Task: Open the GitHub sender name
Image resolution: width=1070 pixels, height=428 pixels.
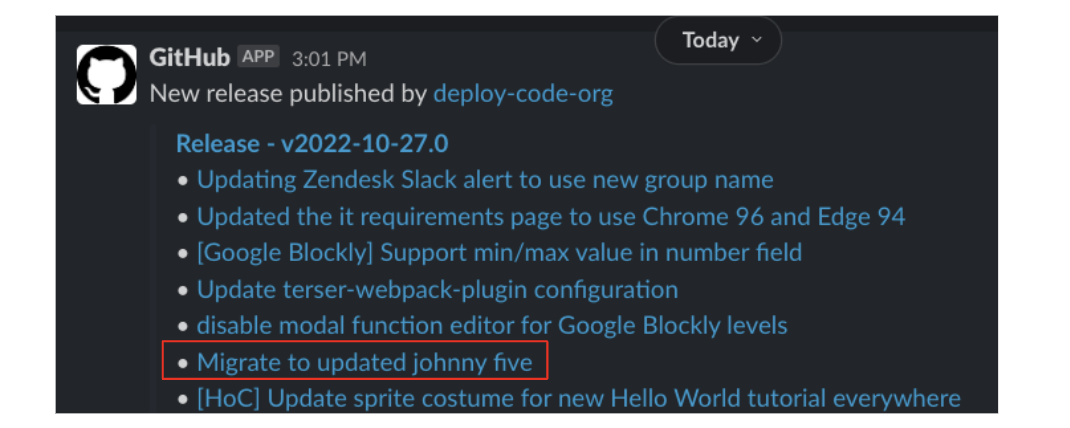Action: [x=189, y=58]
